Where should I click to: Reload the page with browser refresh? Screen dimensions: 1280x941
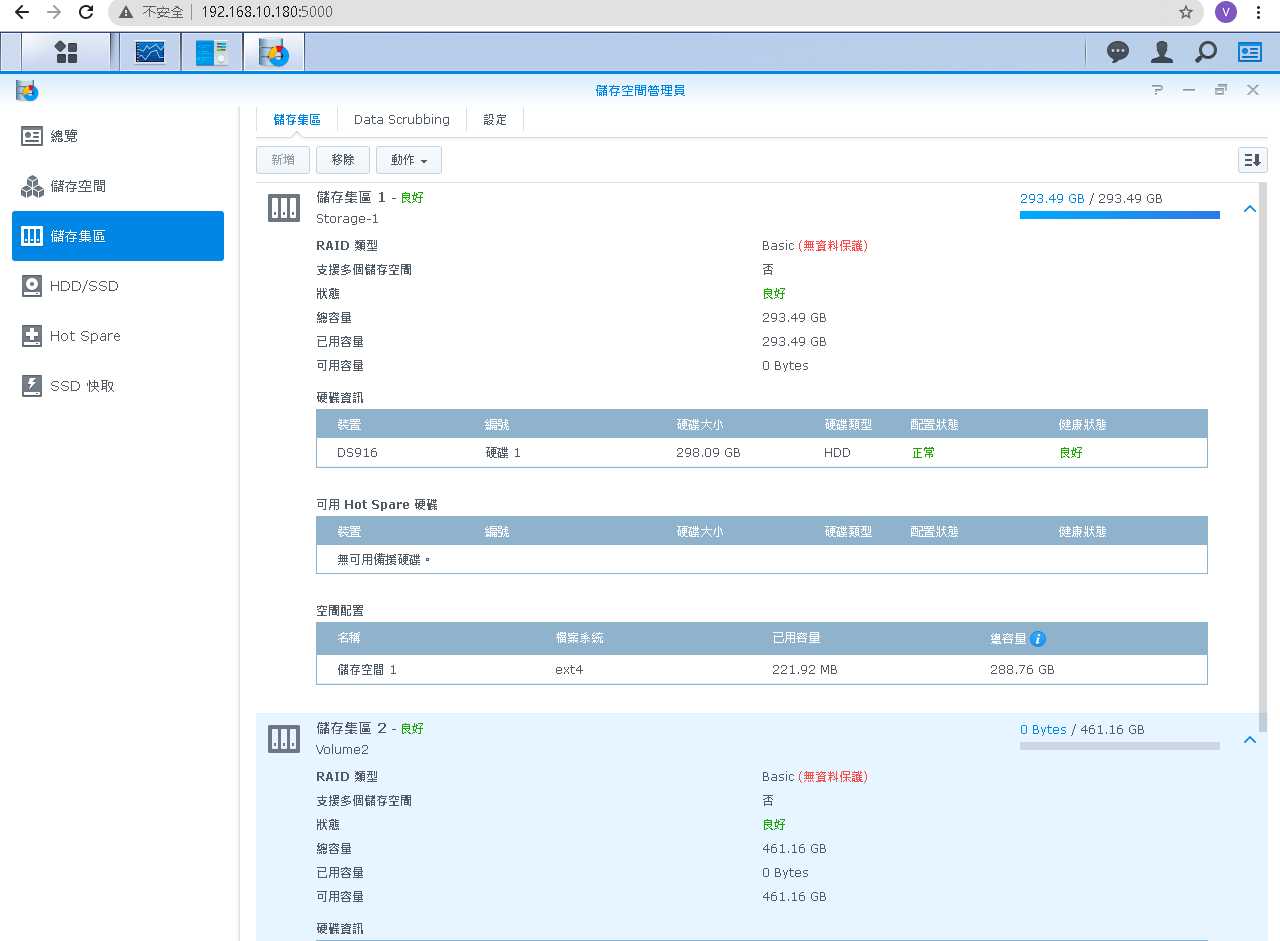tap(86, 12)
